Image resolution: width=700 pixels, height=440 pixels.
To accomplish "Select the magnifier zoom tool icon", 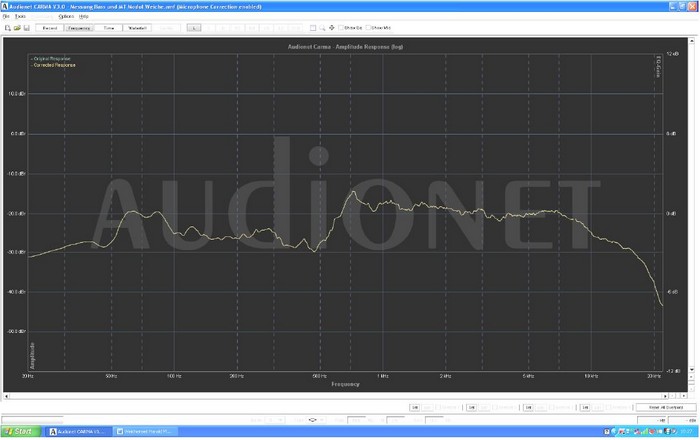I will coord(322,28).
